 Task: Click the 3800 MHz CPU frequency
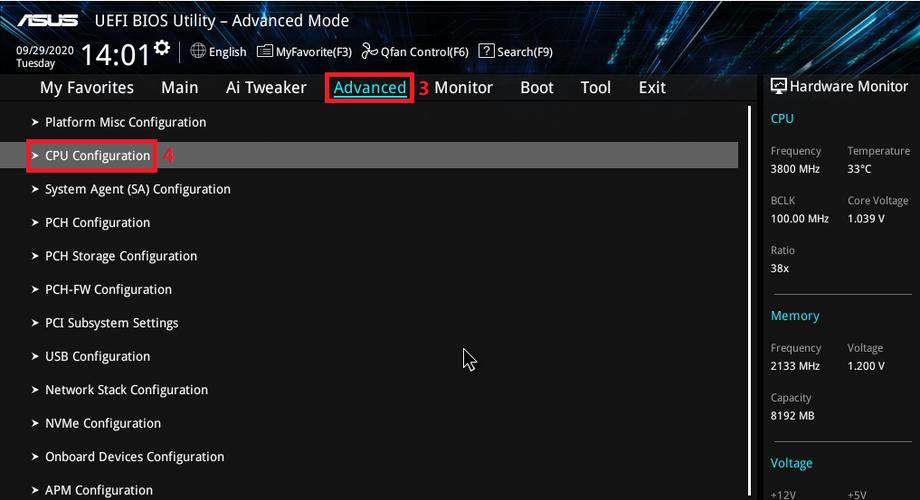click(795, 169)
